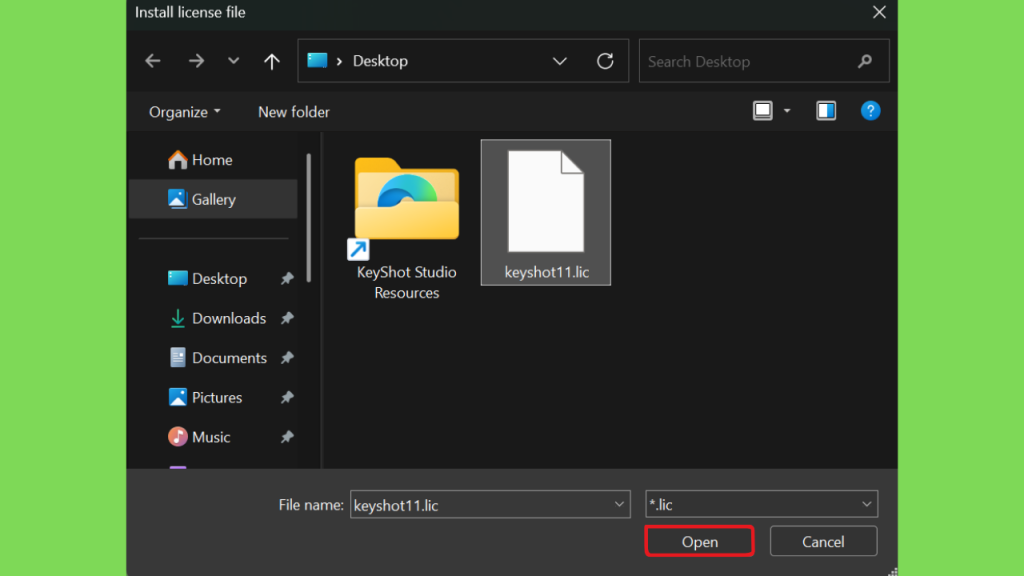This screenshot has width=1024, height=576.
Task: Close the Install license file dialog
Action: [x=879, y=12]
